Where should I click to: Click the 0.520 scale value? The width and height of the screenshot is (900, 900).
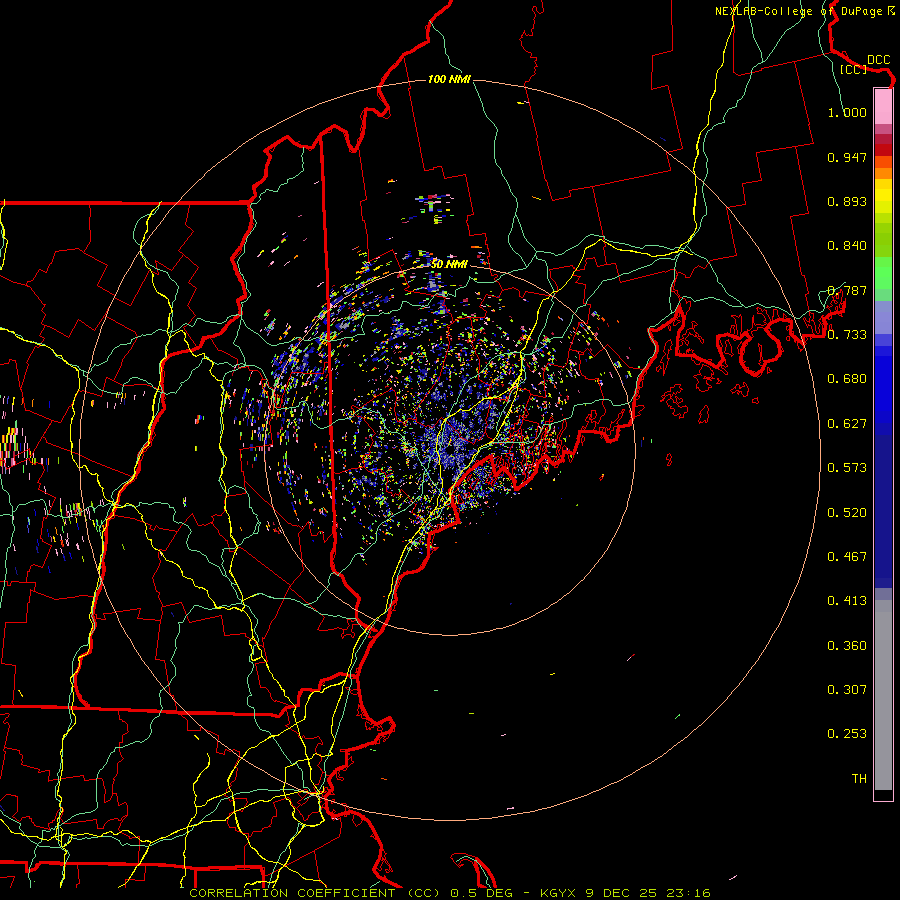click(x=847, y=513)
